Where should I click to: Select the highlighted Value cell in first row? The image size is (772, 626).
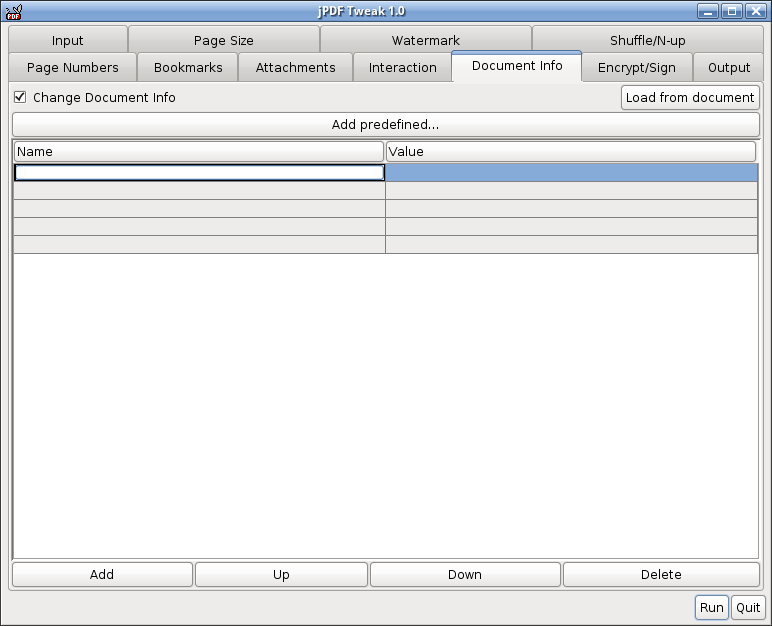[571, 172]
